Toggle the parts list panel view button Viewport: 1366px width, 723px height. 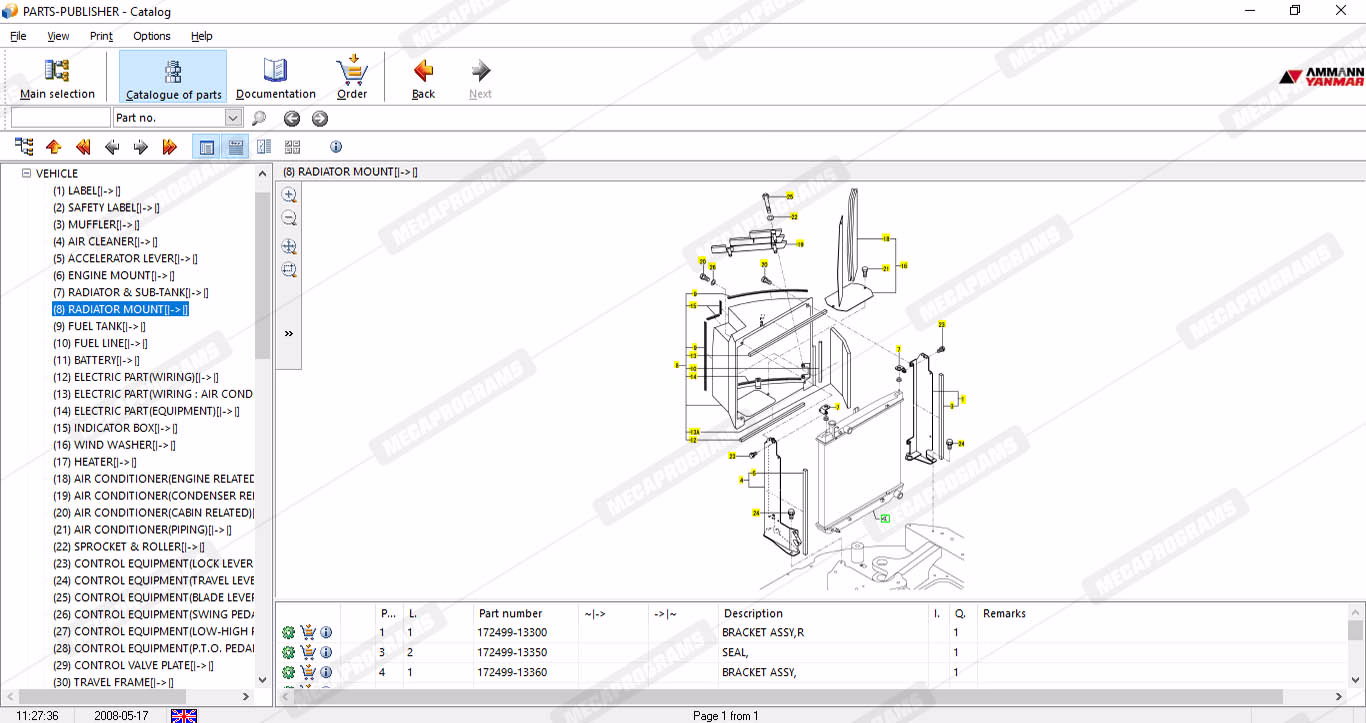[207, 147]
